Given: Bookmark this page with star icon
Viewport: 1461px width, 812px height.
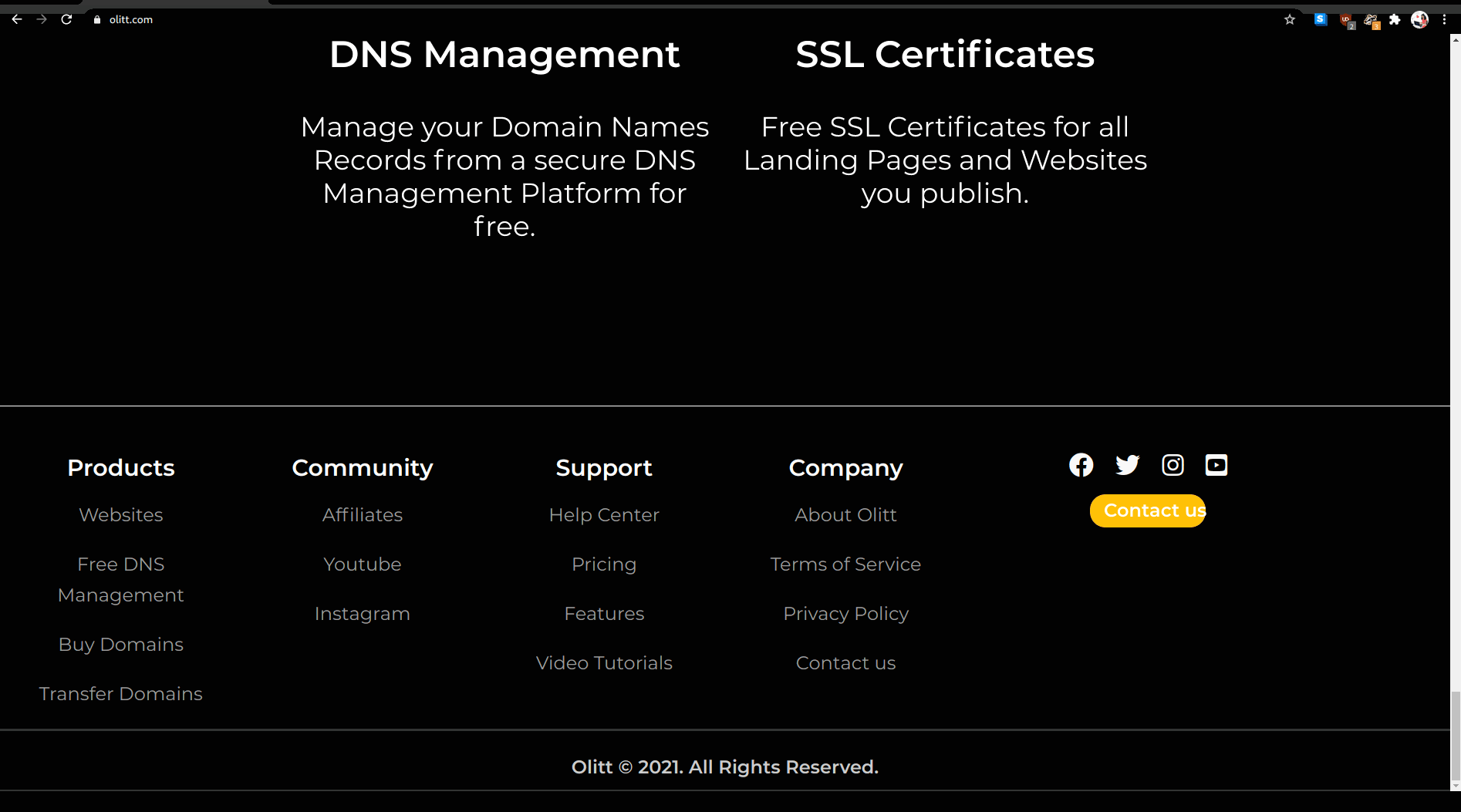Looking at the screenshot, I should 1290,19.
